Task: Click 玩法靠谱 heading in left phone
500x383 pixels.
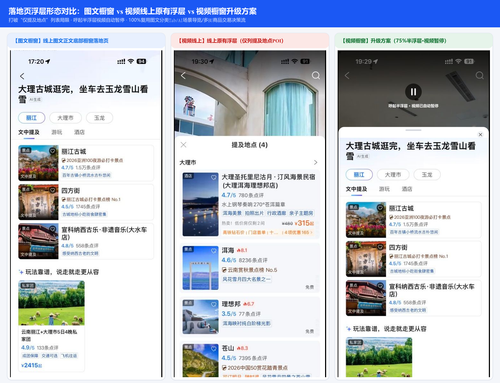Action: coord(62,272)
